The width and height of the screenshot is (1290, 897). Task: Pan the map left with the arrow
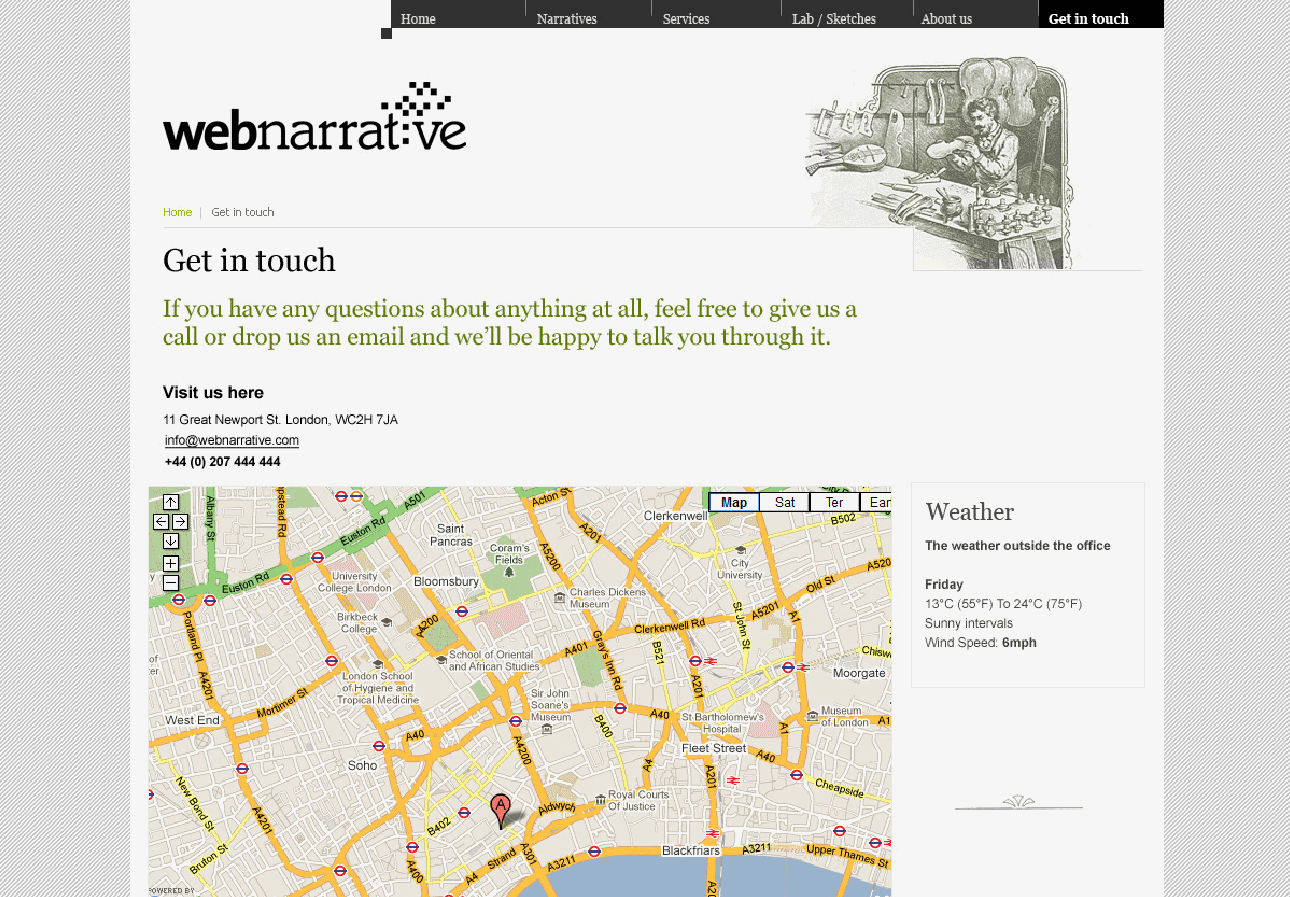click(161, 522)
